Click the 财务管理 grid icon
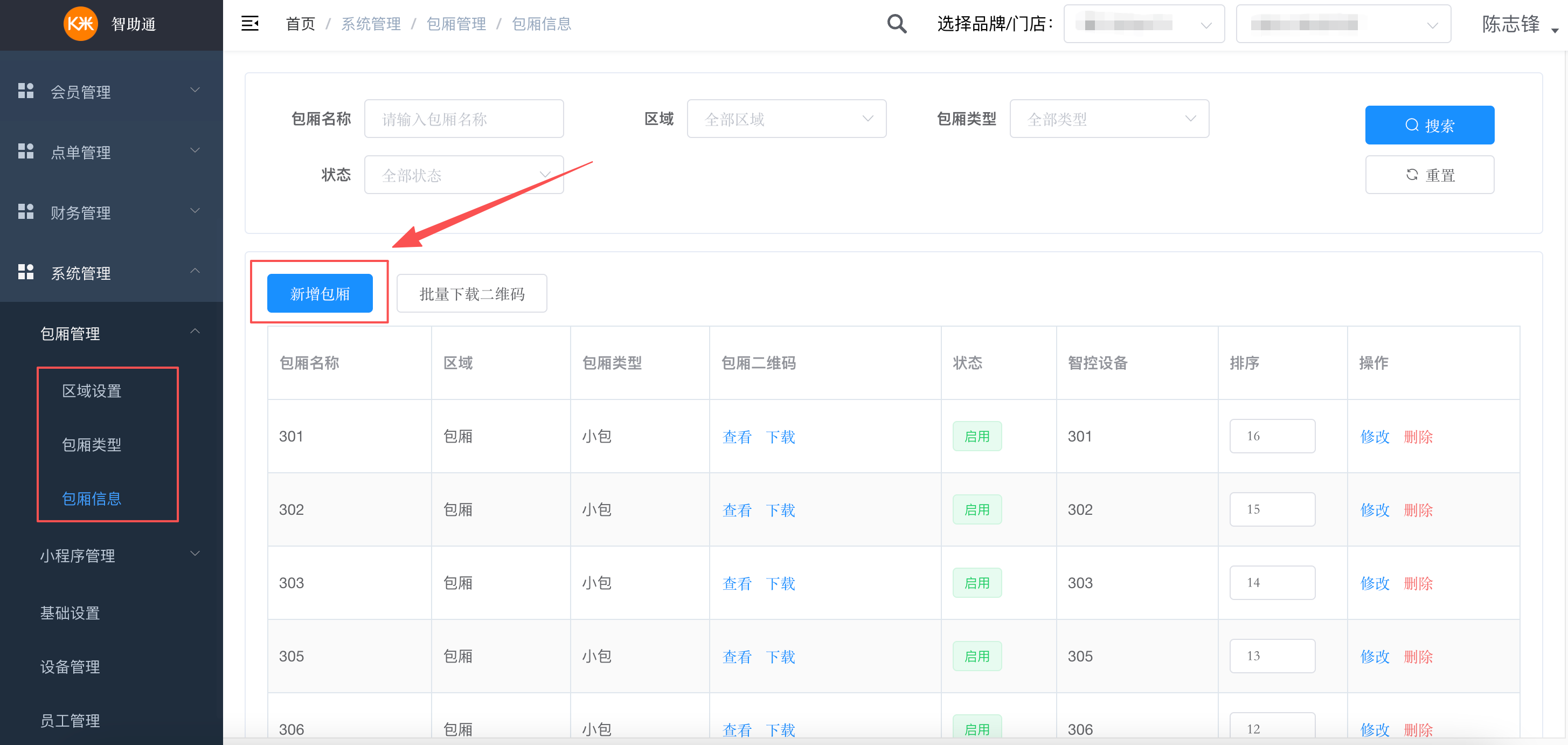The image size is (1568, 745). pyautogui.click(x=25, y=211)
